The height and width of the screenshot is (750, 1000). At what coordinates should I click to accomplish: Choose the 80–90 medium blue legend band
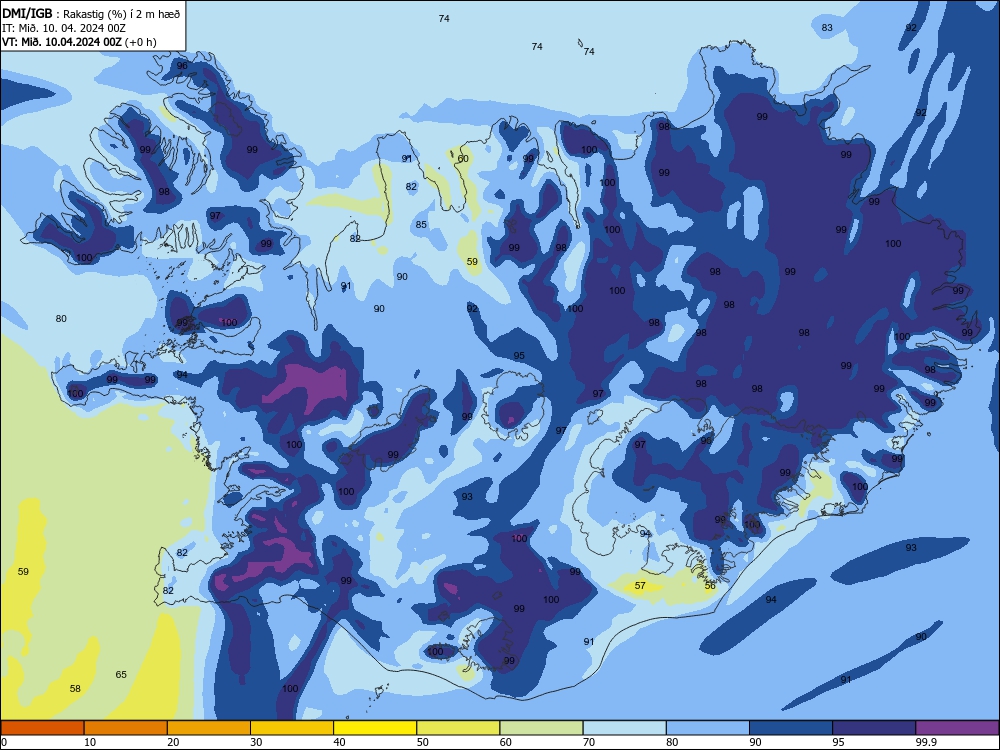[x=708, y=728]
